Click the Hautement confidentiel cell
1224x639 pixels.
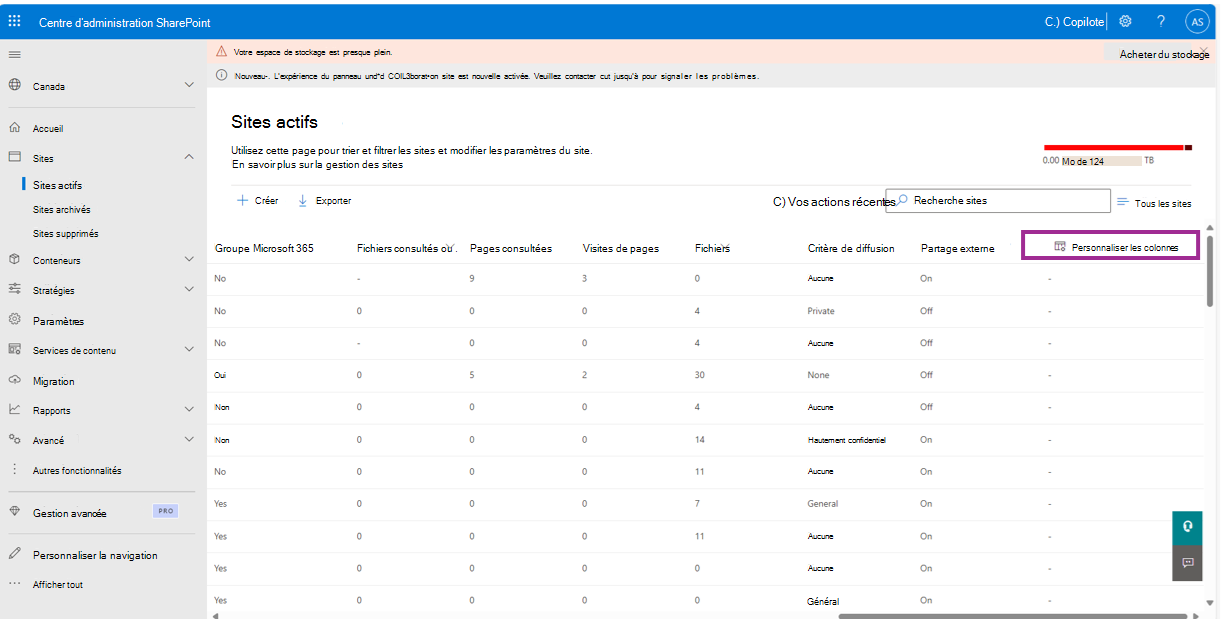pyautogui.click(x=846, y=440)
